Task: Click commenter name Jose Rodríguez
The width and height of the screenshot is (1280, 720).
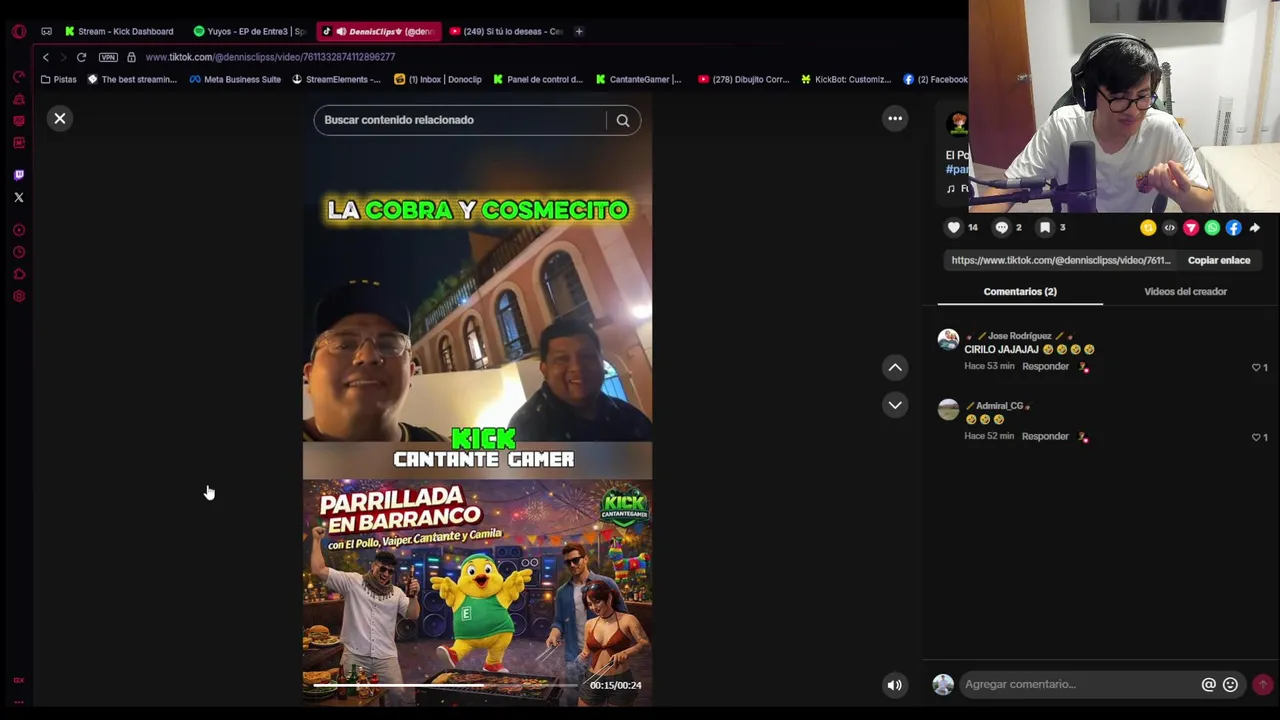Action: [x=1019, y=336]
